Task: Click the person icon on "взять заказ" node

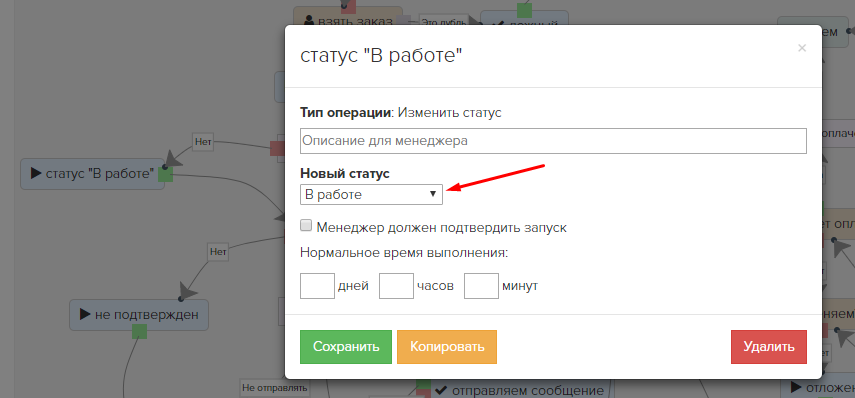Action: (309, 22)
